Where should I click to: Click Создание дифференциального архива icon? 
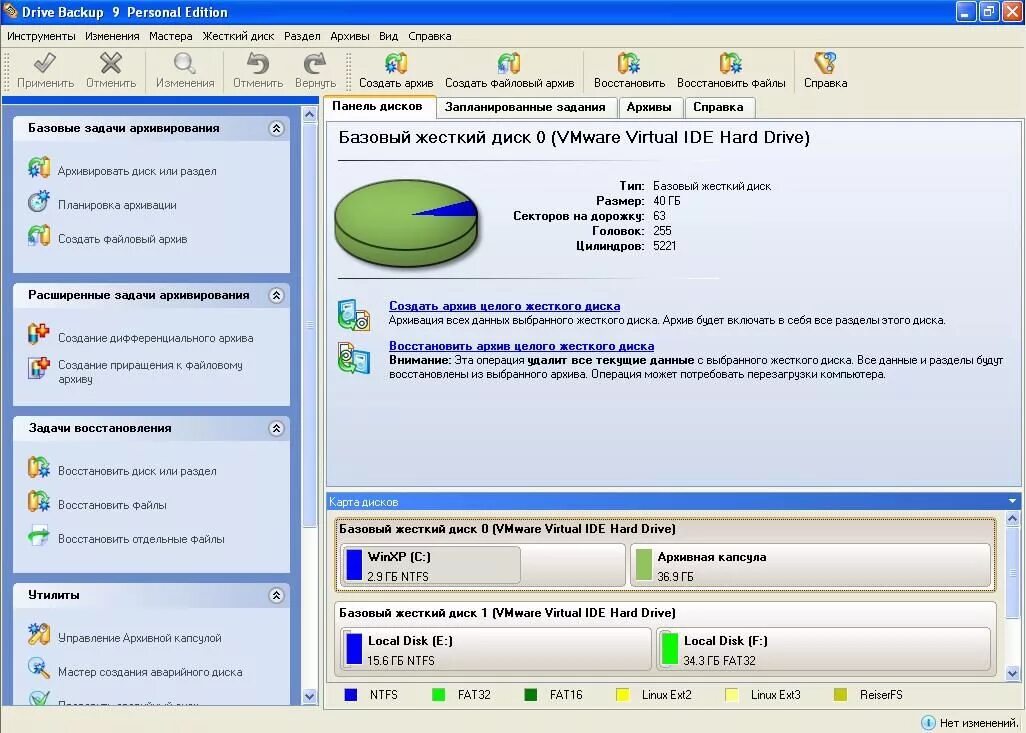[39, 333]
